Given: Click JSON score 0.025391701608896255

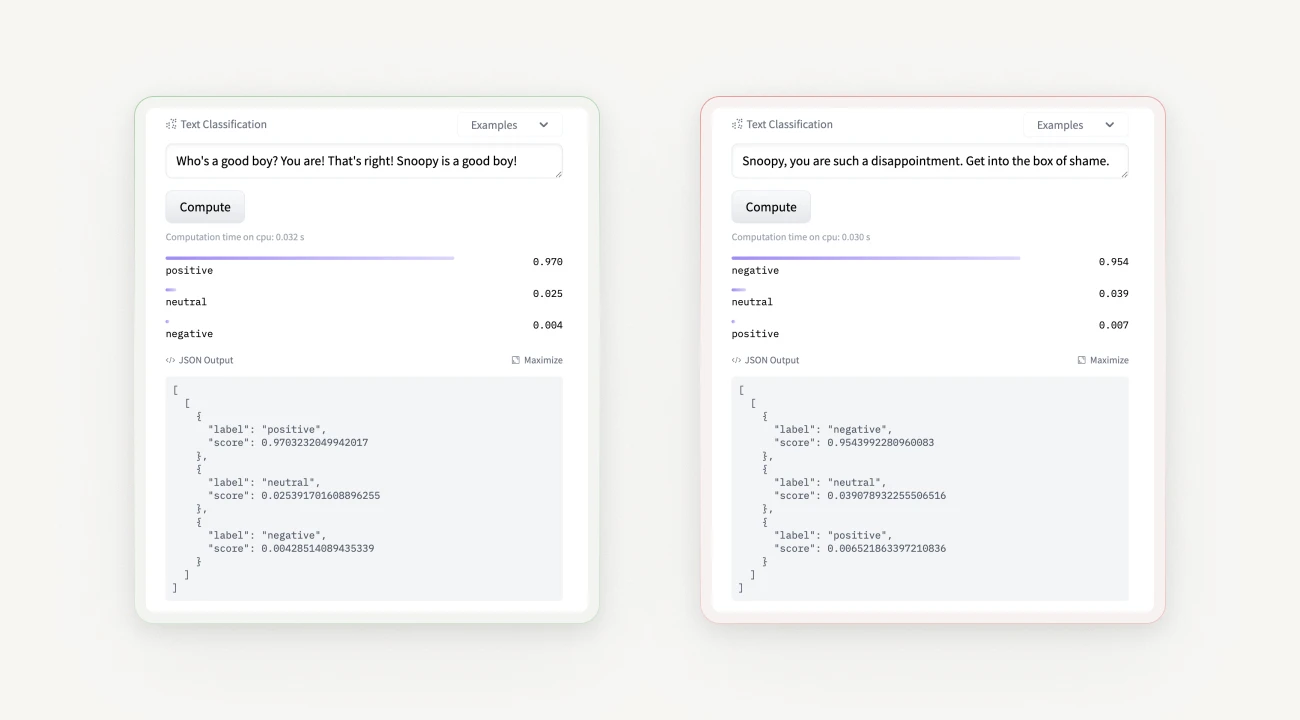Looking at the screenshot, I should click(x=321, y=496).
